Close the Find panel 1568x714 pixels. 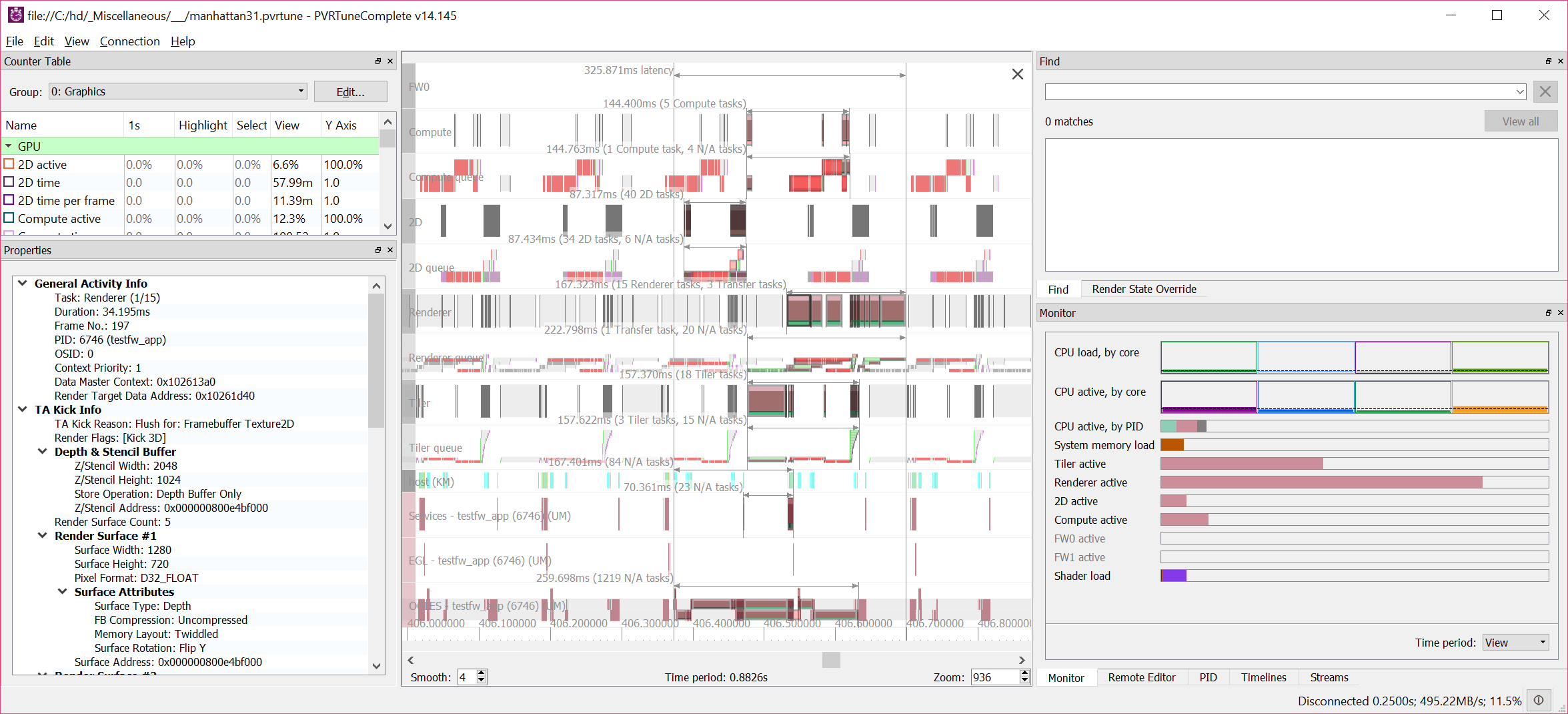[1561, 61]
